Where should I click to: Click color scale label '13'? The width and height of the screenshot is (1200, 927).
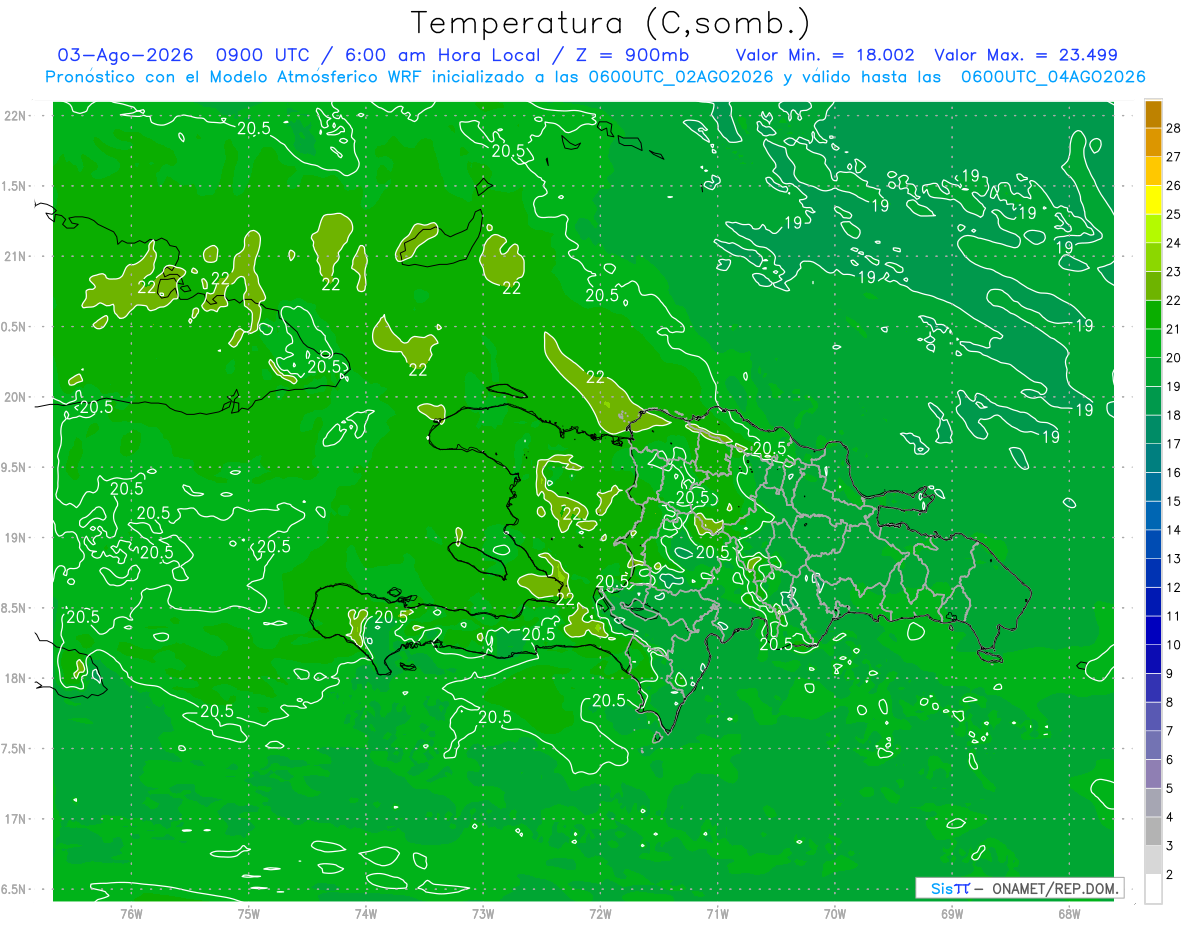[1174, 558]
